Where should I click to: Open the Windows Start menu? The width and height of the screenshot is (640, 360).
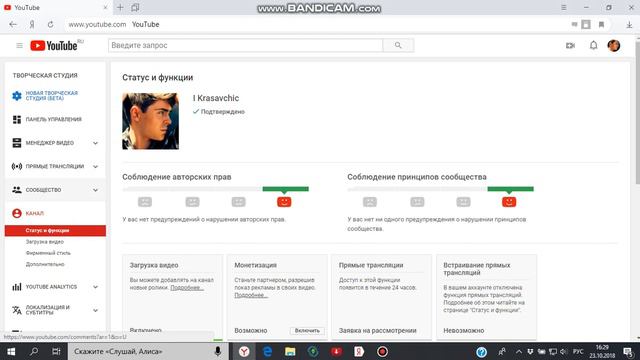[x=11, y=351]
